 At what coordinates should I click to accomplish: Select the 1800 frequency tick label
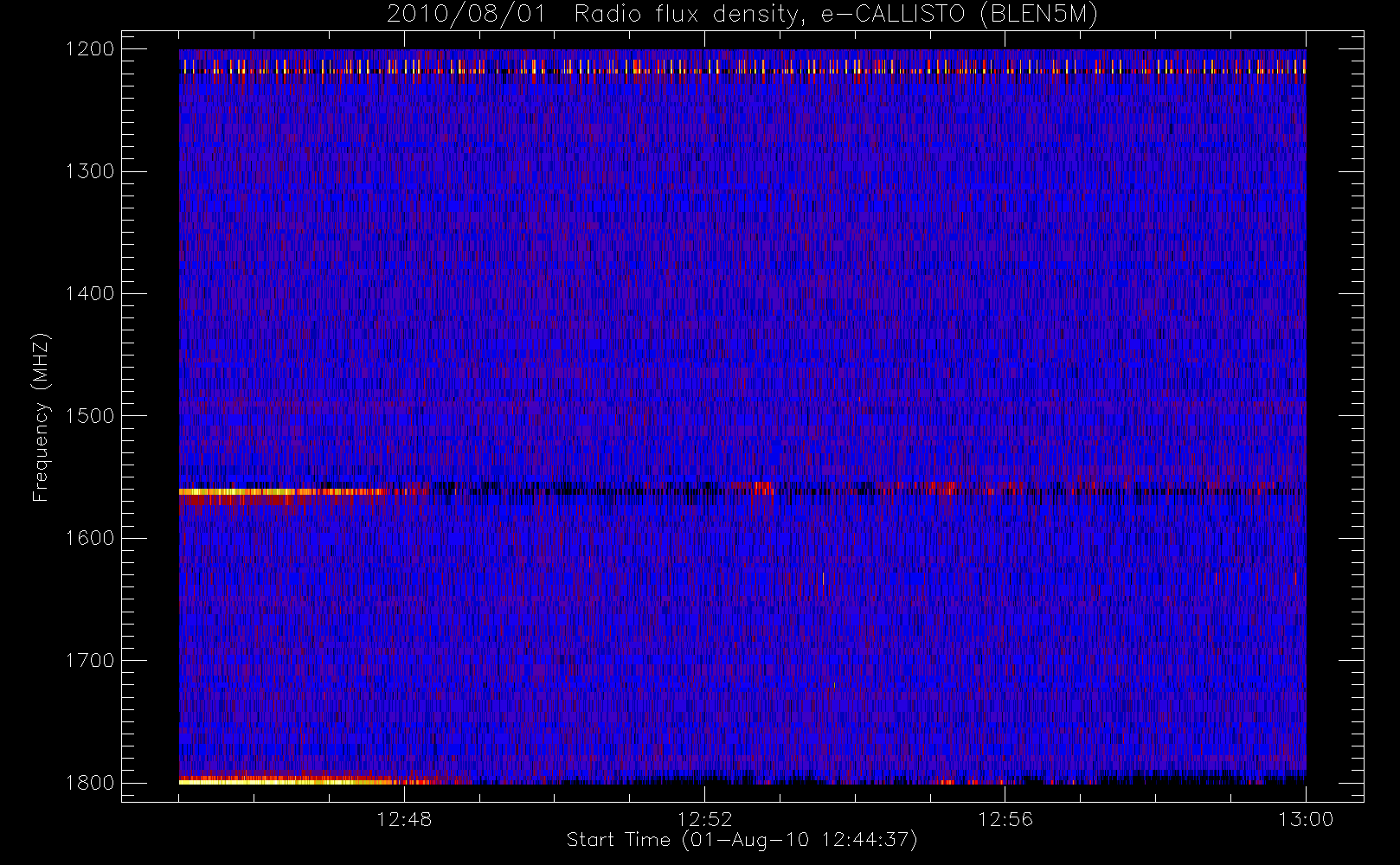90,783
